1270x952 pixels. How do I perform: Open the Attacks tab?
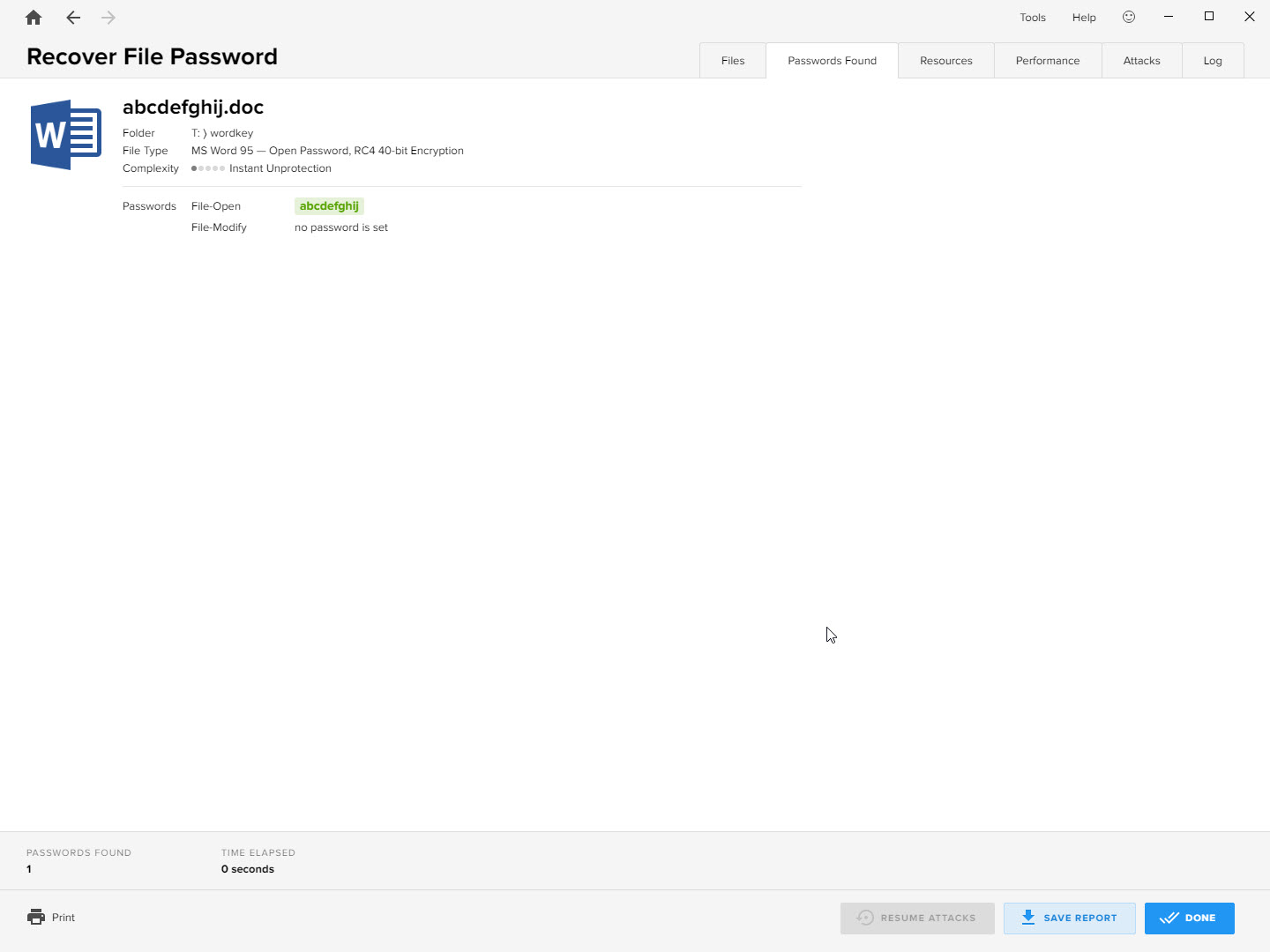(1141, 61)
